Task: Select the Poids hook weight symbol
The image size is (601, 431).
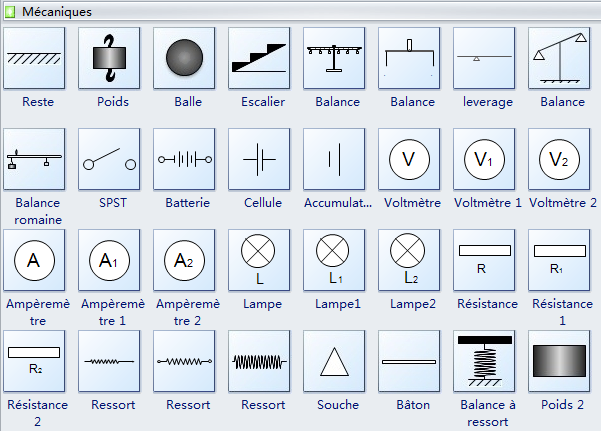Action: (x=109, y=58)
